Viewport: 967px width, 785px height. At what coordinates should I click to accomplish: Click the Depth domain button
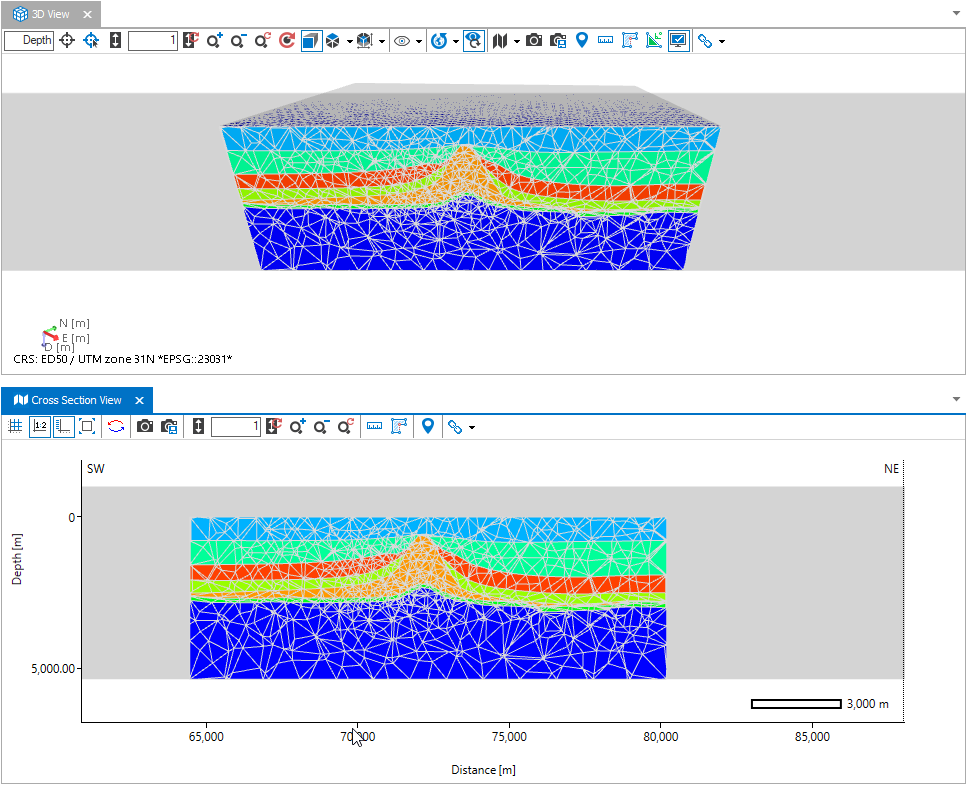(x=29, y=41)
